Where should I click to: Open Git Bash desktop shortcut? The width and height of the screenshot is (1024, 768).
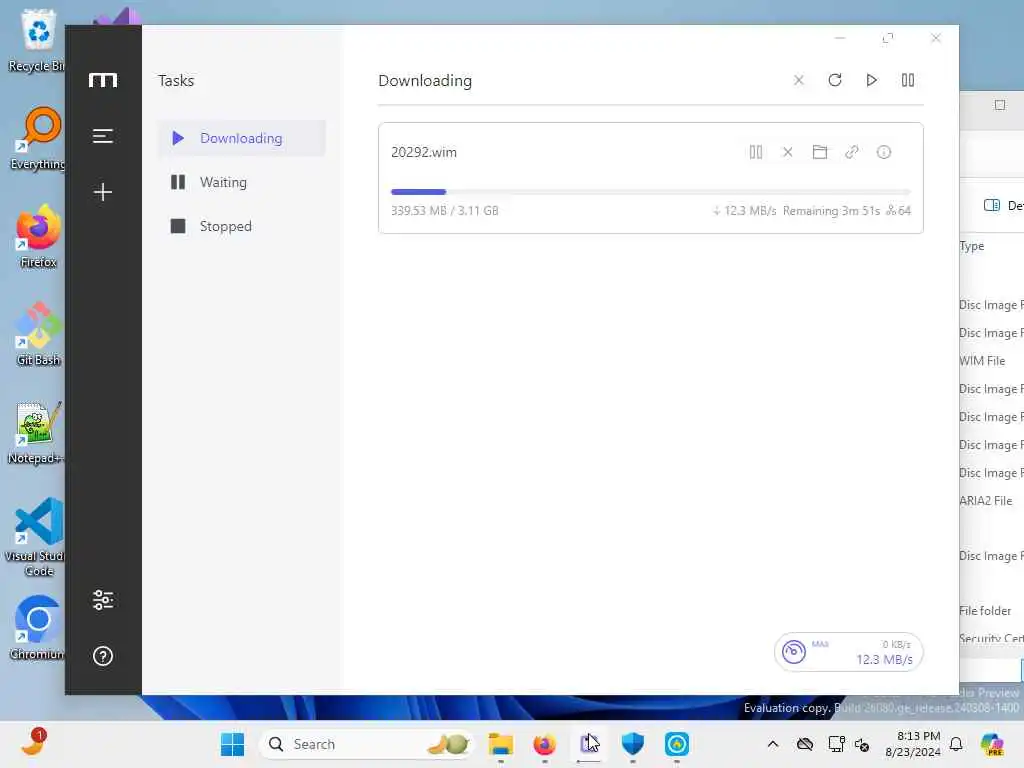coord(38,334)
